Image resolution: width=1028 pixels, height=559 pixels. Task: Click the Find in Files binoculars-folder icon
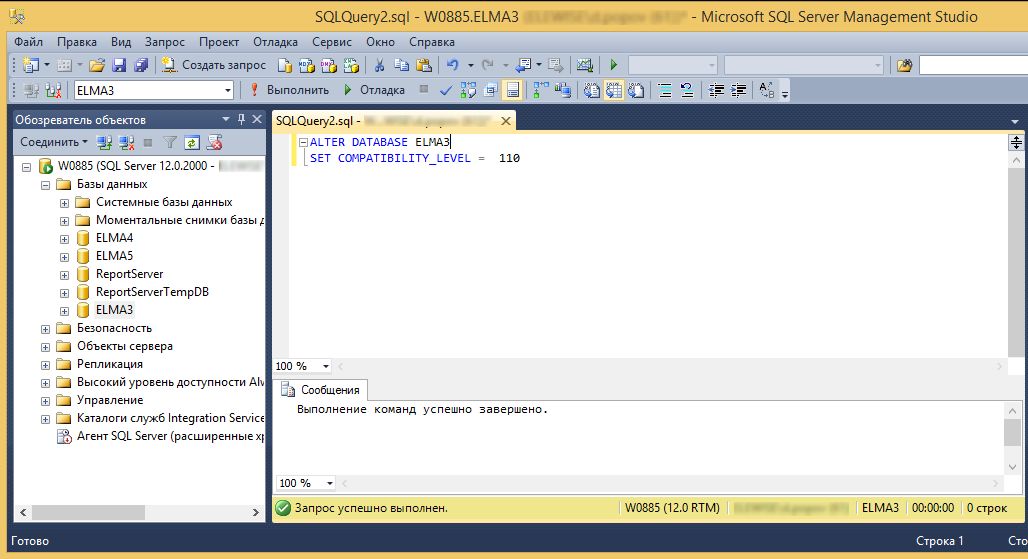point(905,65)
